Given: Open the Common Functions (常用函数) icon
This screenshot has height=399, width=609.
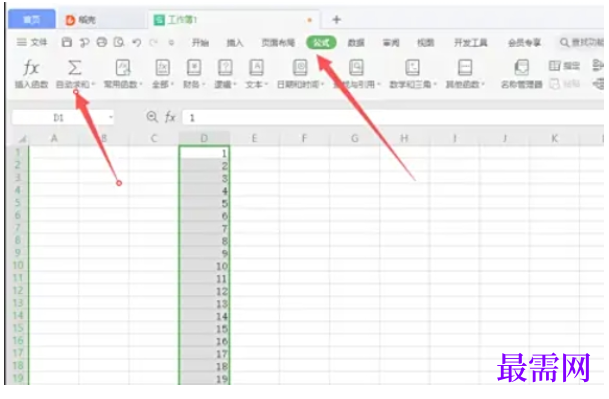Looking at the screenshot, I should pyautogui.click(x=123, y=68).
